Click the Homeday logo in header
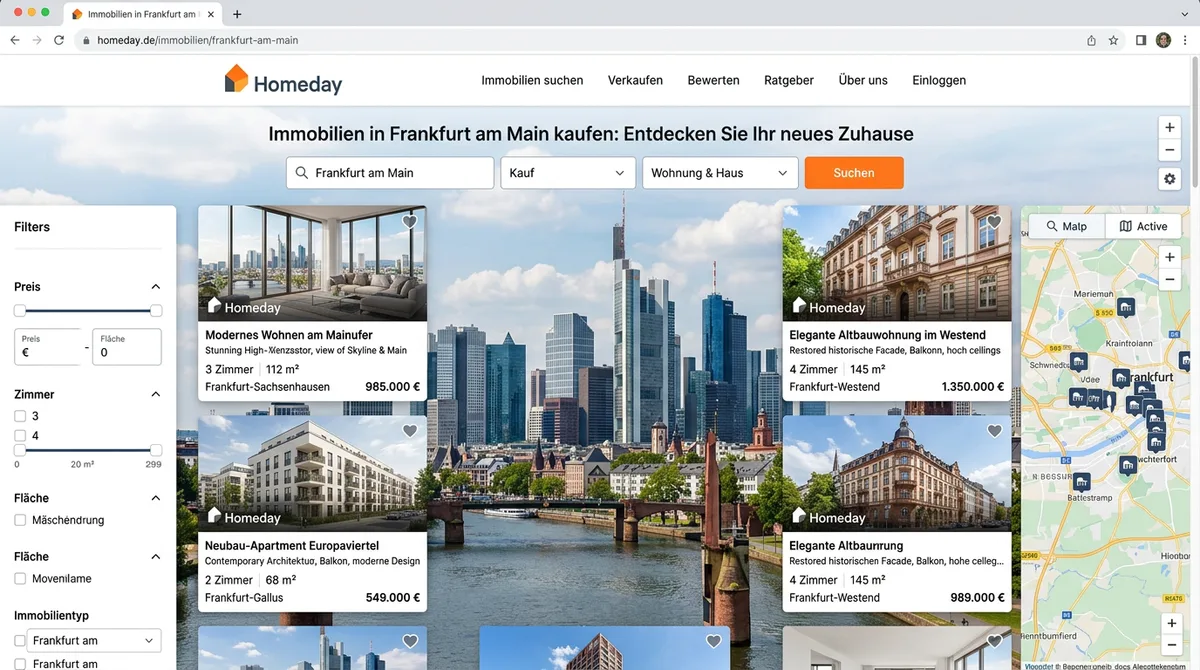Viewport: 1200px width, 670px height. [x=283, y=80]
